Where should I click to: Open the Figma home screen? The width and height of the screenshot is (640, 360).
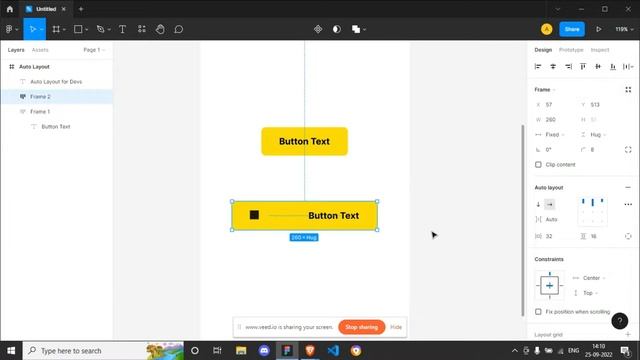tap(10, 9)
